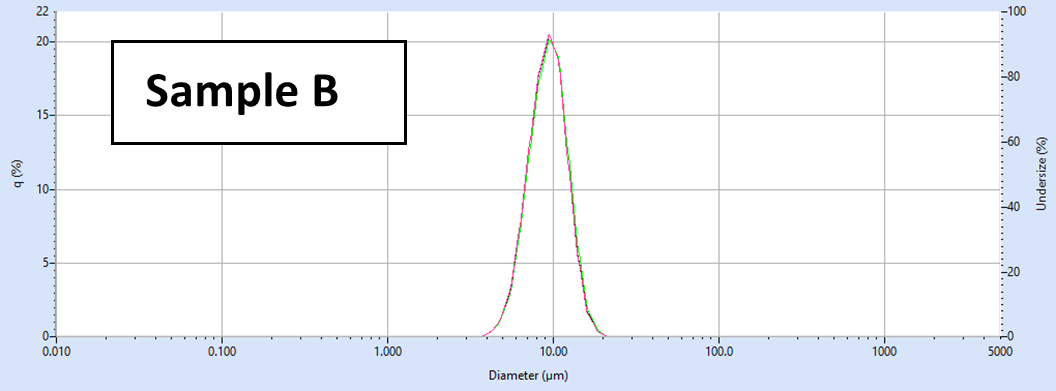
Task: Select the Diameter (µm) axis title
Action: (528, 376)
